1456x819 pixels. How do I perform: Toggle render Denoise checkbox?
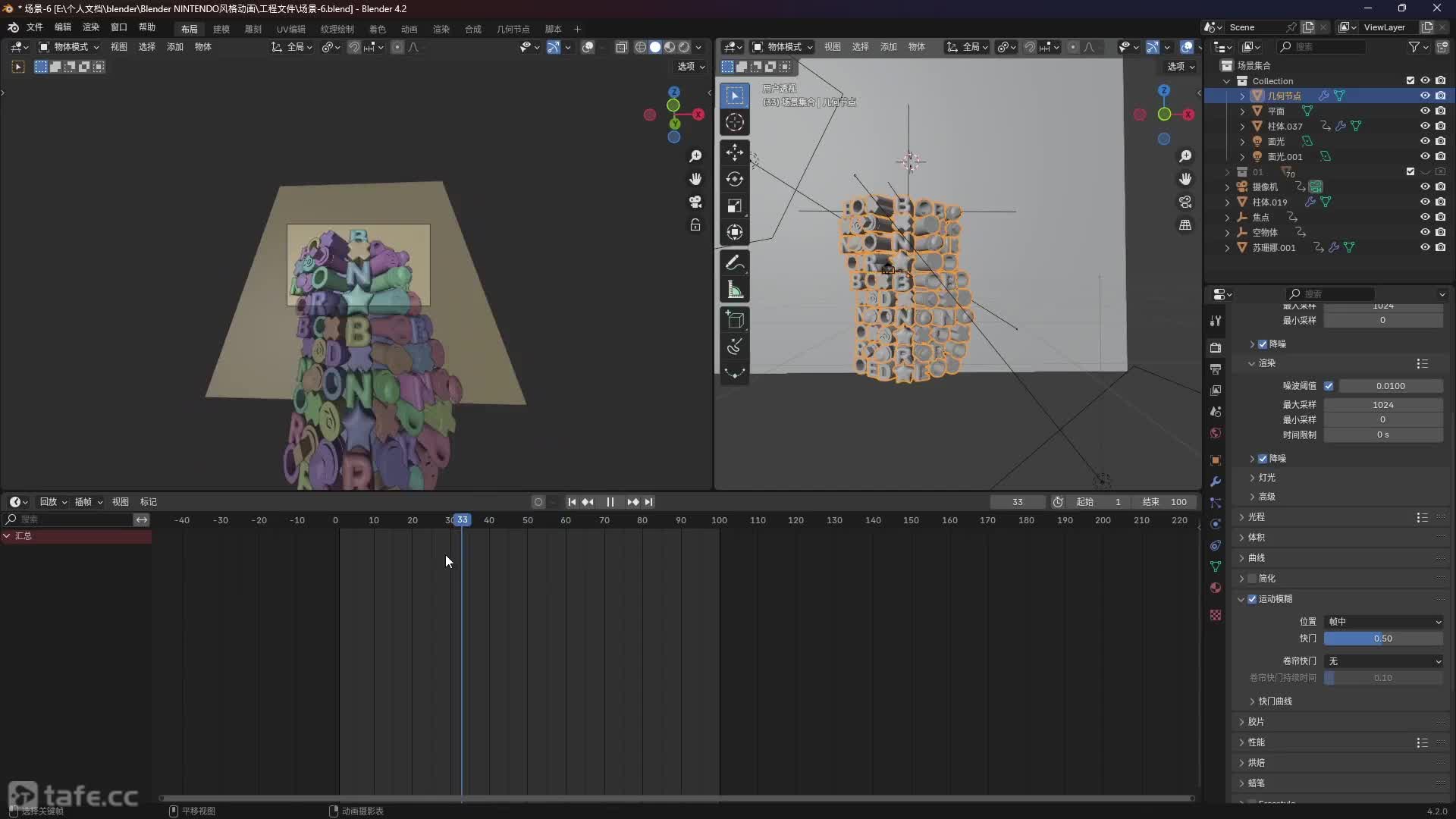pos(1263,459)
